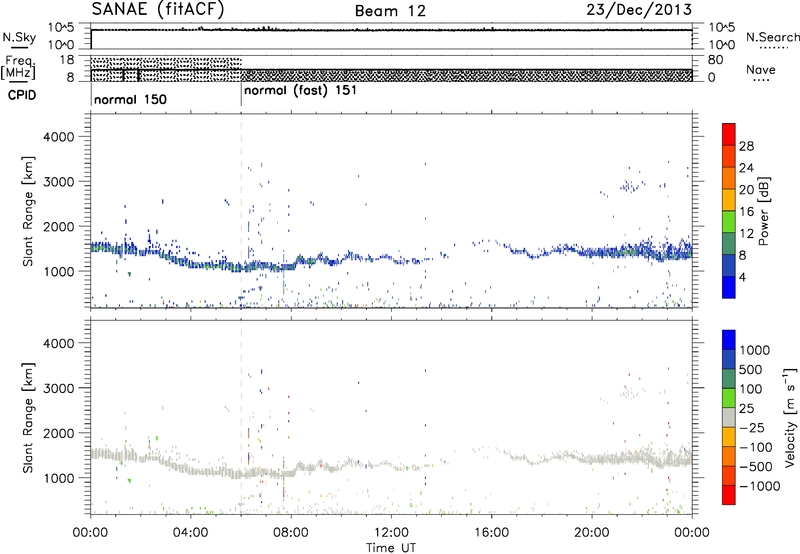Click the 'N.Sky' legend label
Screen dimensions: 800x554
click(19, 37)
